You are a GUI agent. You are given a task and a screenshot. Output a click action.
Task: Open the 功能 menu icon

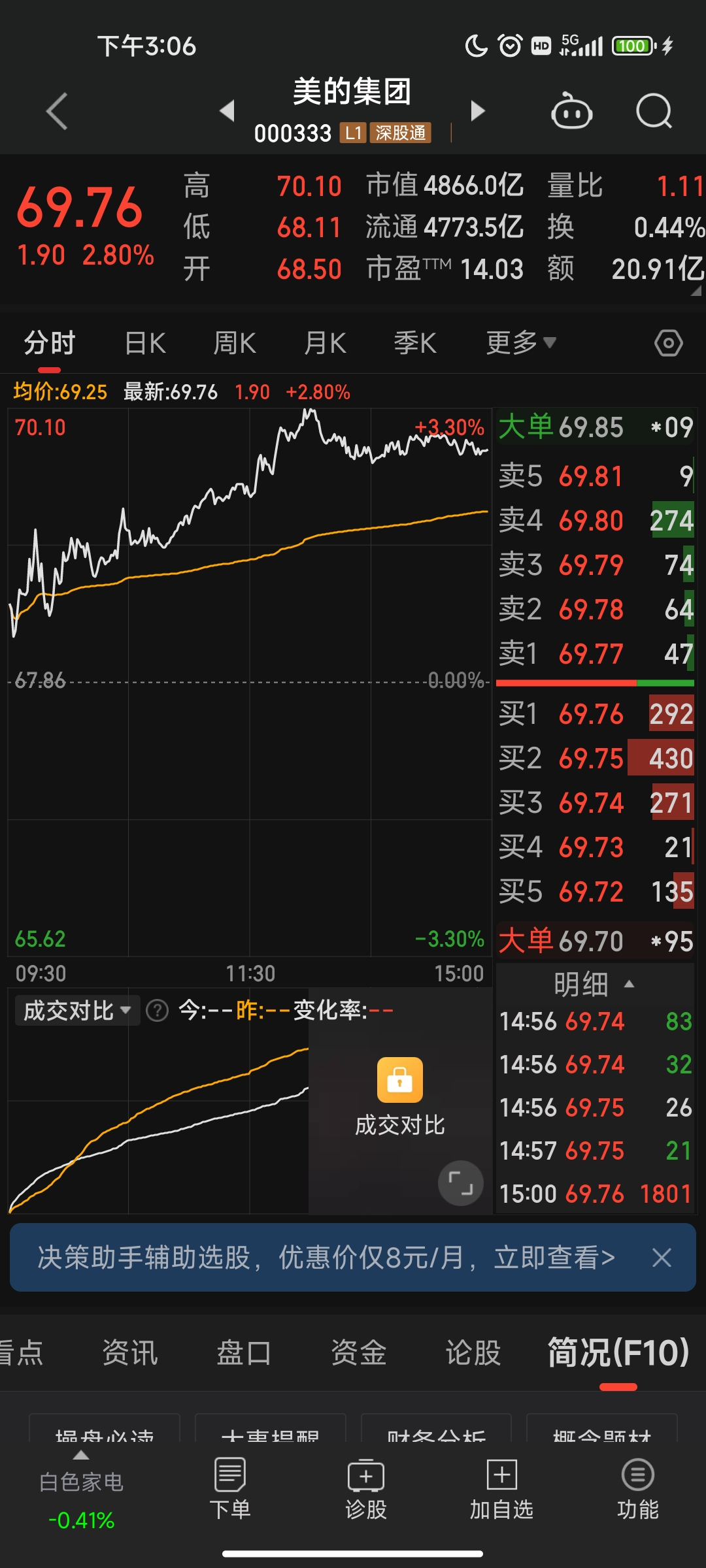point(637,1488)
